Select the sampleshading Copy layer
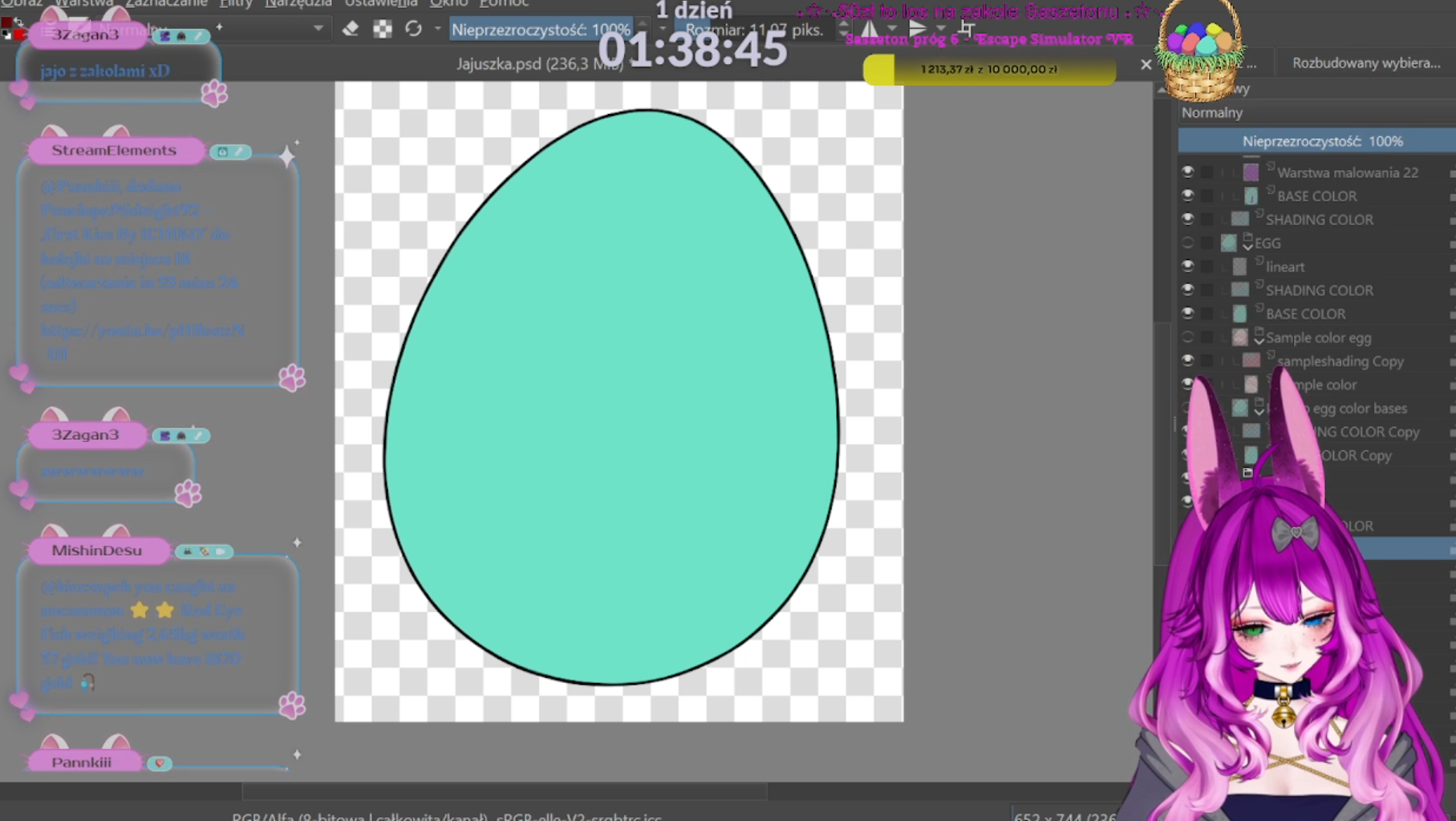1456x821 pixels. (x=1340, y=361)
